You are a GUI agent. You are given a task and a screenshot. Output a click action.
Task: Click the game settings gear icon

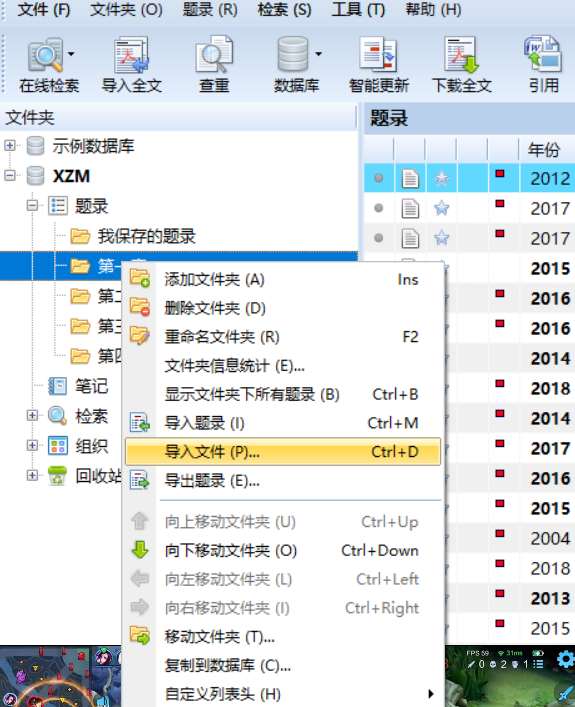(x=565, y=660)
